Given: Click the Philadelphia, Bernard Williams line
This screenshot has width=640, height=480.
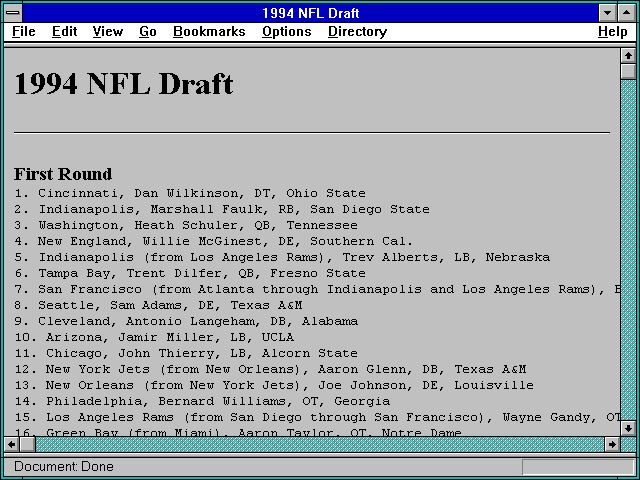Looking at the screenshot, I should point(202,401).
